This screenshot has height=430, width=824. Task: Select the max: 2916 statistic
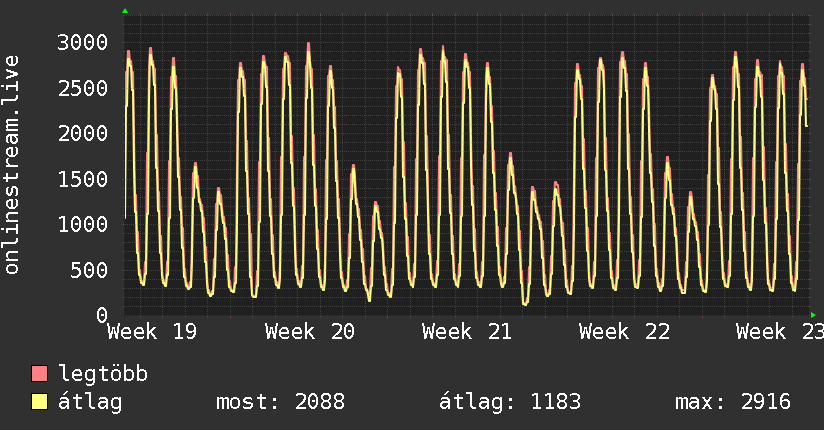[x=733, y=402]
